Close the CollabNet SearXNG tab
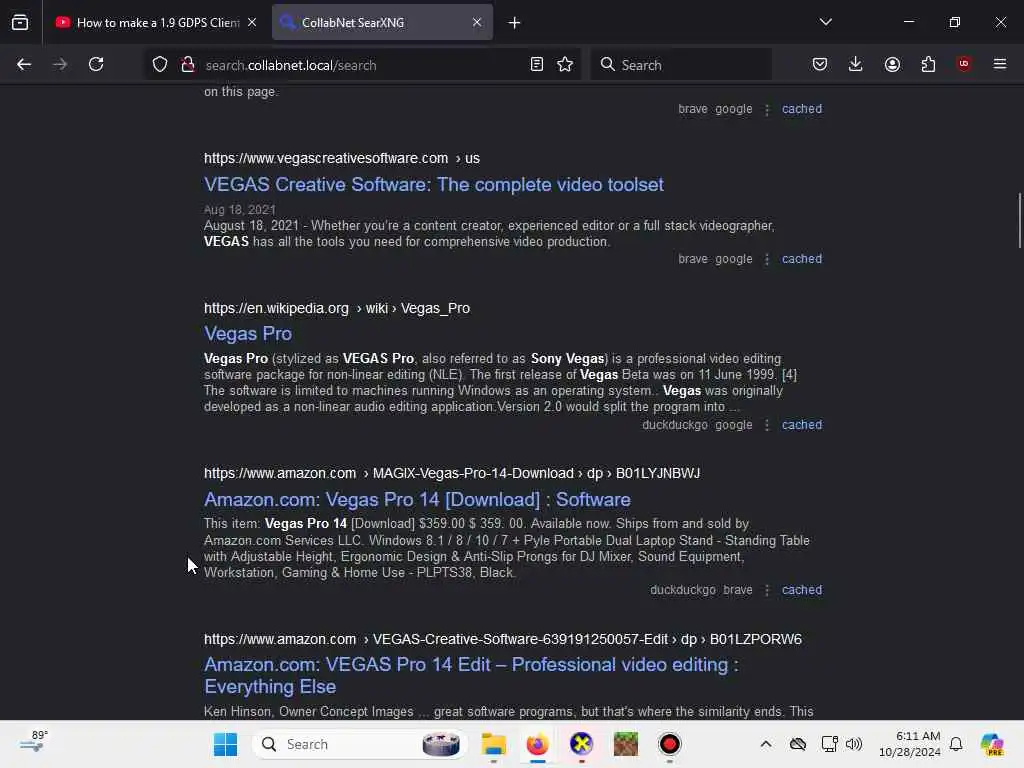 tap(477, 22)
